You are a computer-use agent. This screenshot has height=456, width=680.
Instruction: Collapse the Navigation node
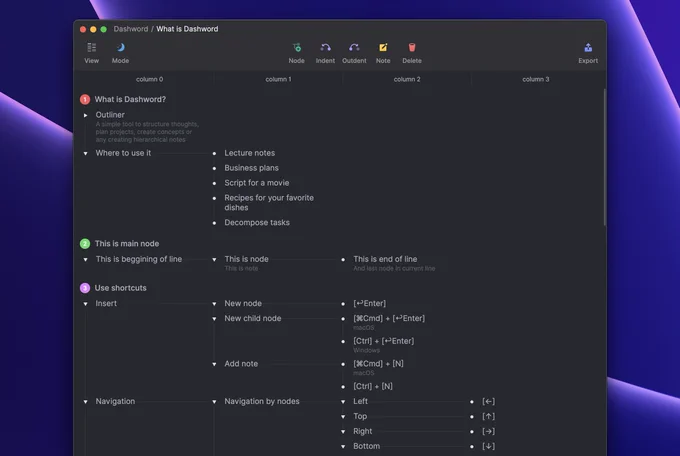[85, 402]
